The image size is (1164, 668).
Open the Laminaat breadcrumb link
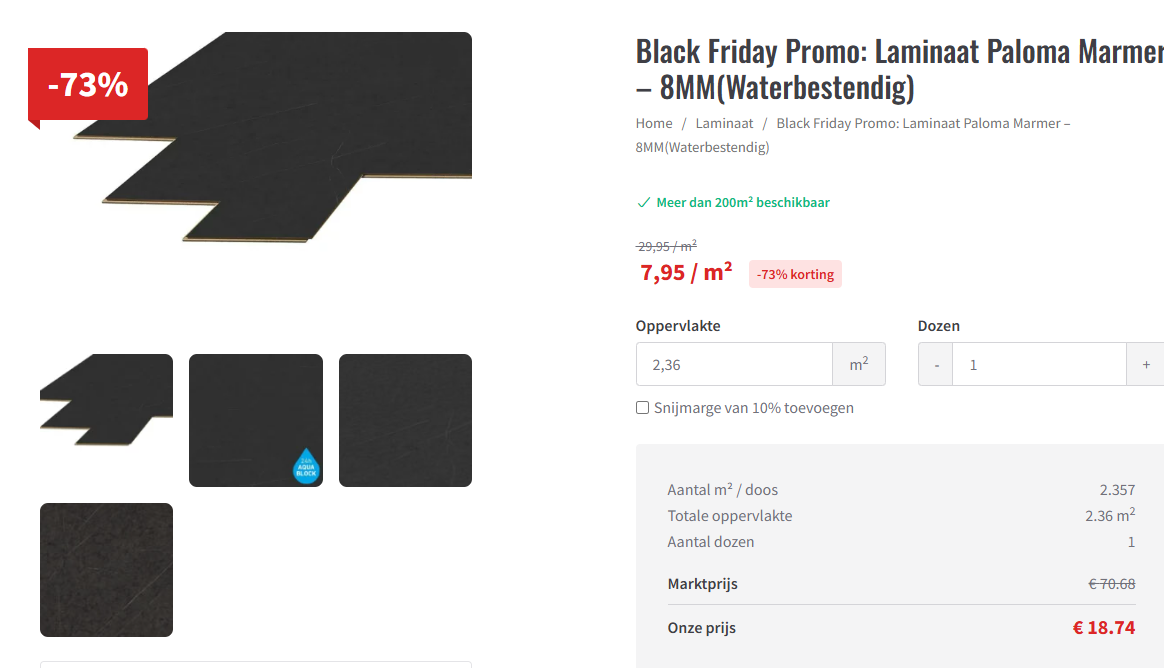coord(725,123)
